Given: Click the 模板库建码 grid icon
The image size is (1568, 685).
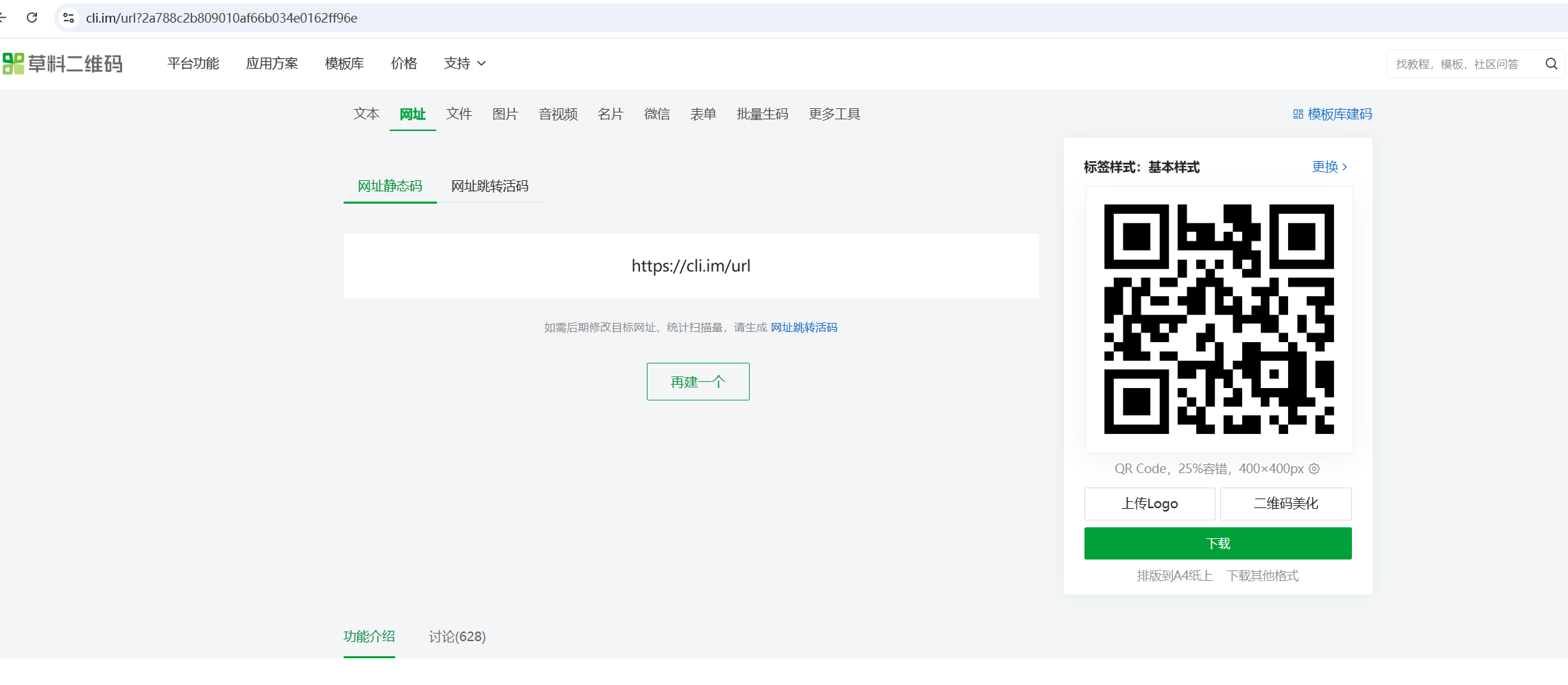Looking at the screenshot, I should pyautogui.click(x=1298, y=115).
